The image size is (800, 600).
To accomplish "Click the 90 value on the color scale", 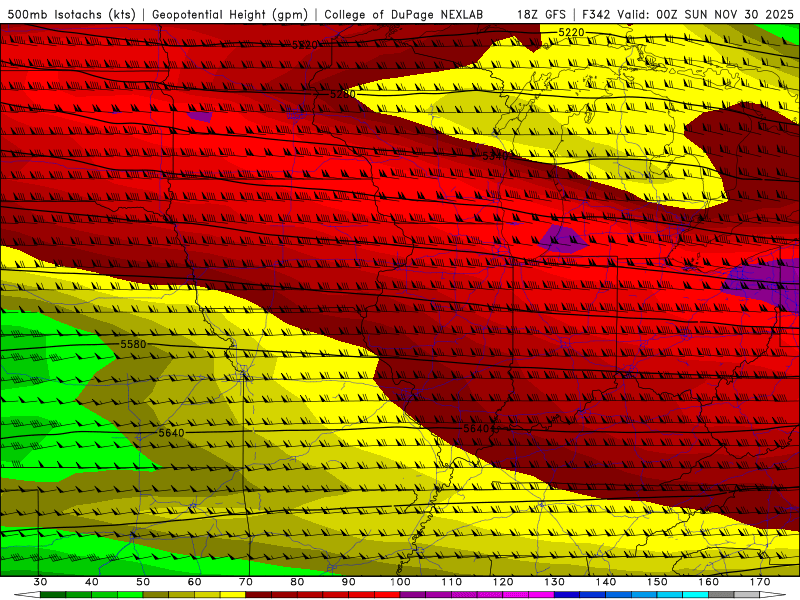I will 348,582.
